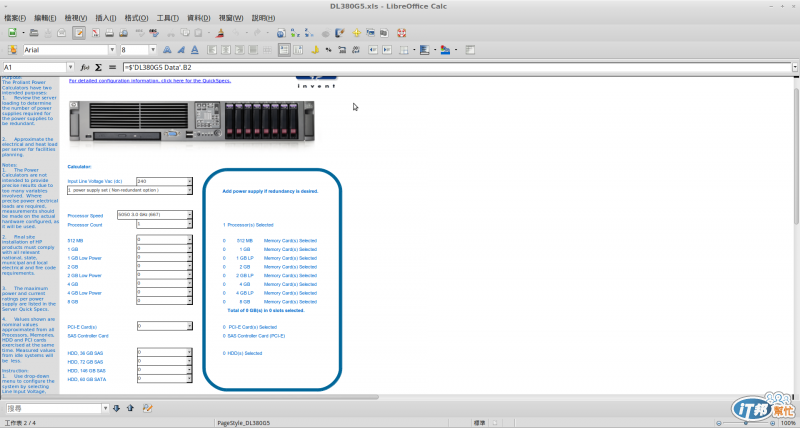The image size is (800, 428).
Task: Open the 格式 (Format) menu
Action: tap(136, 18)
